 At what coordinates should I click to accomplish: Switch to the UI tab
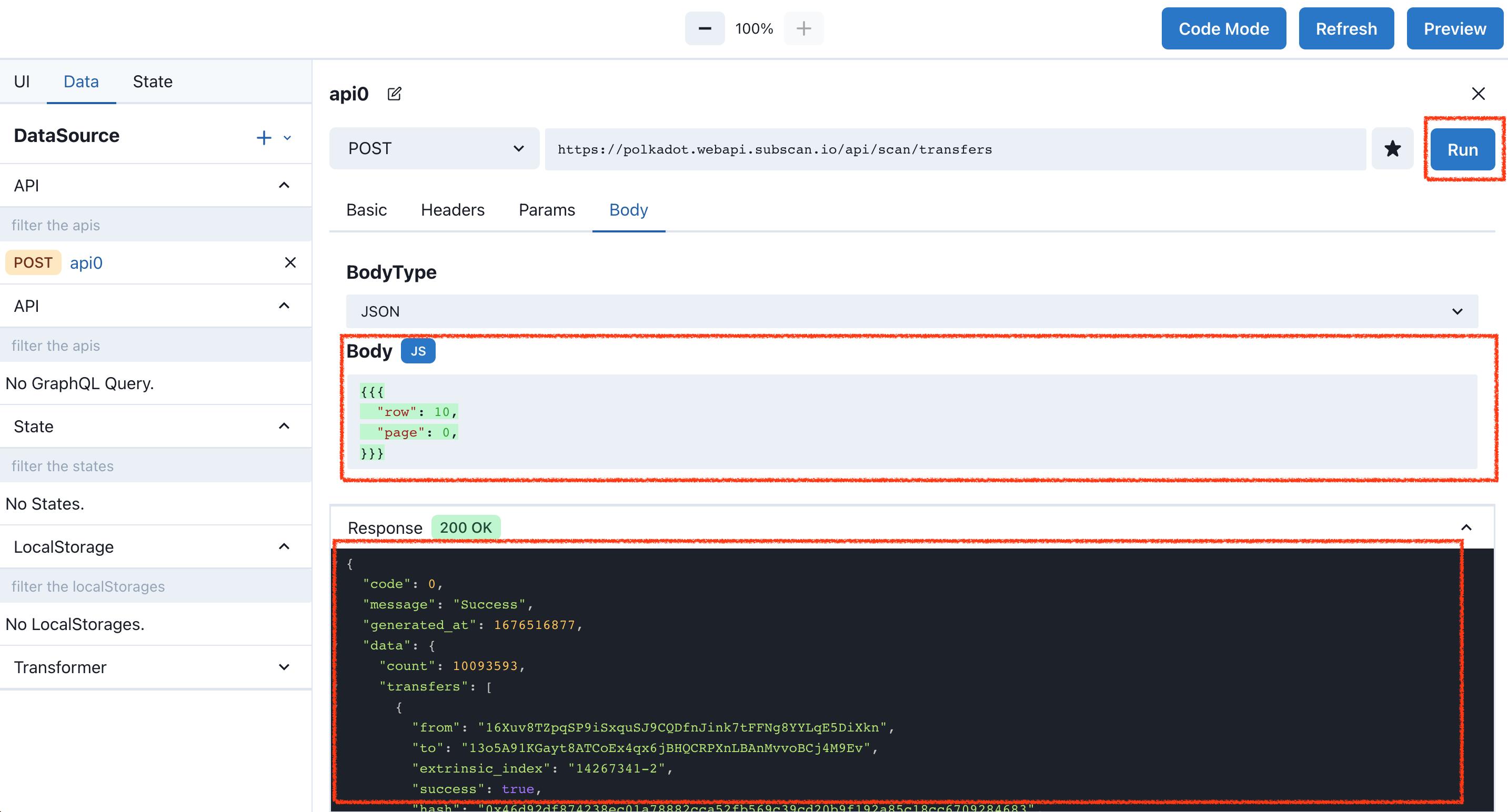[22, 82]
